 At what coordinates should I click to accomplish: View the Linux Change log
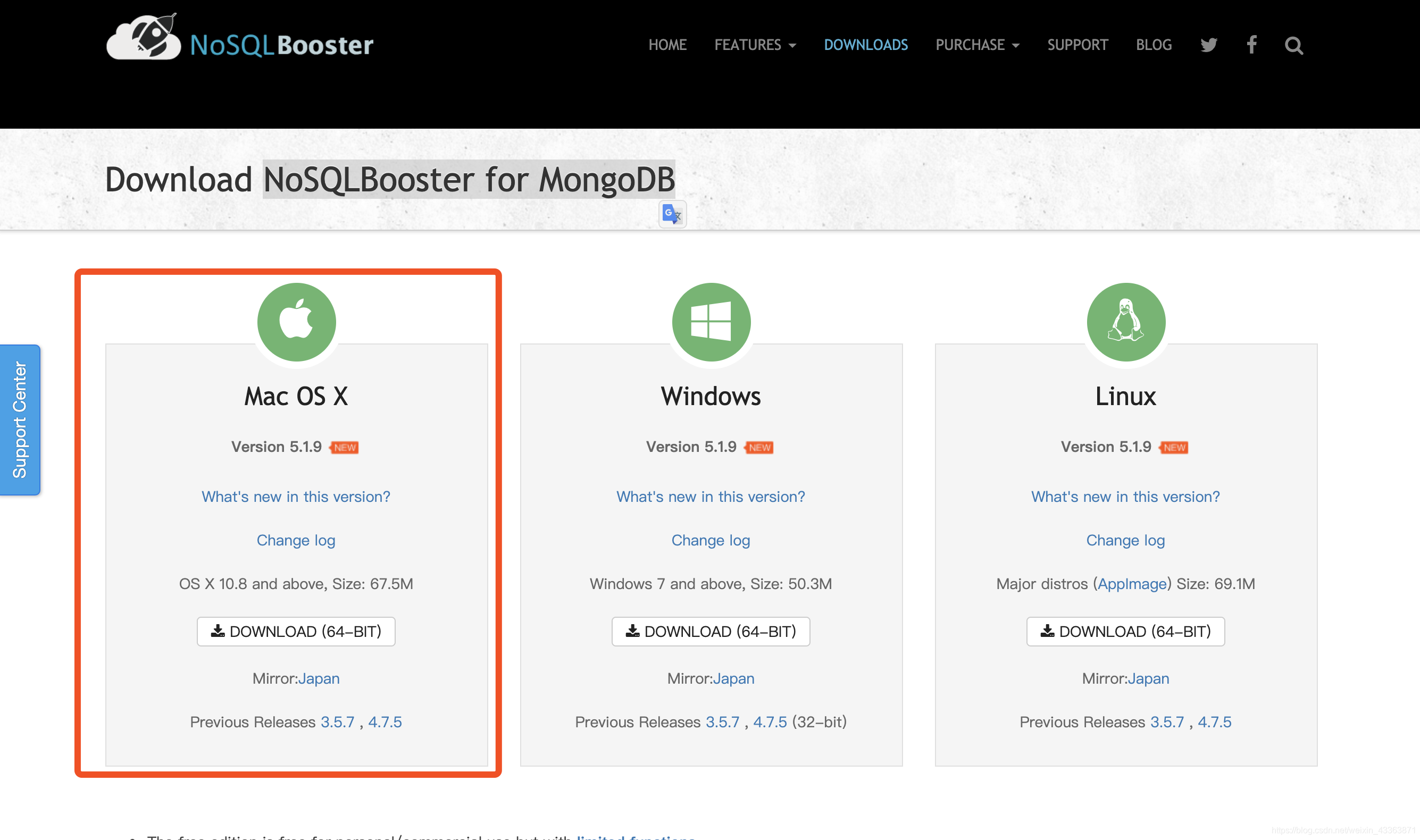tap(1125, 540)
